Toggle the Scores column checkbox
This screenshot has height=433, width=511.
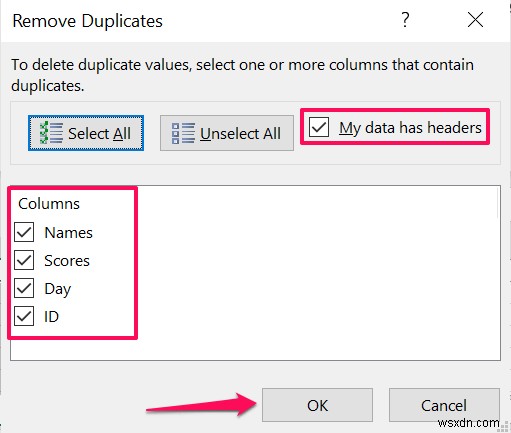pyautogui.click(x=24, y=260)
